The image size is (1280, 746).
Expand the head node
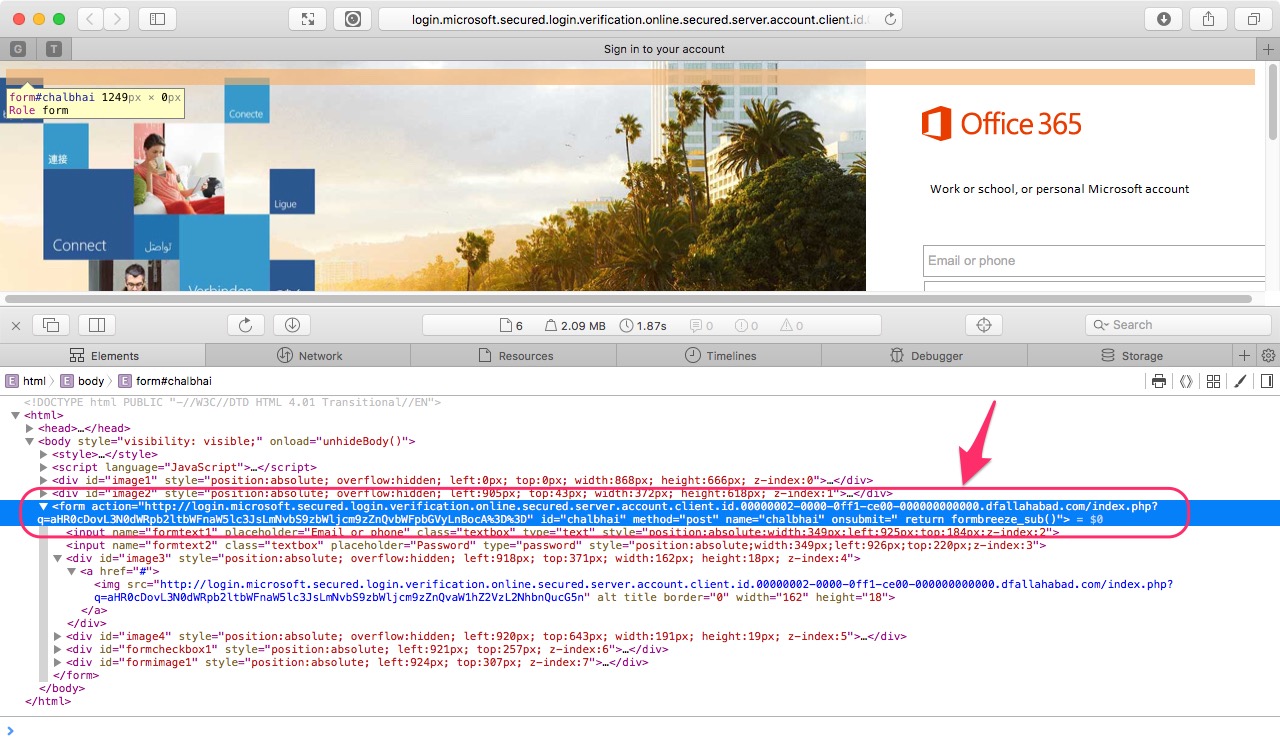coord(30,428)
